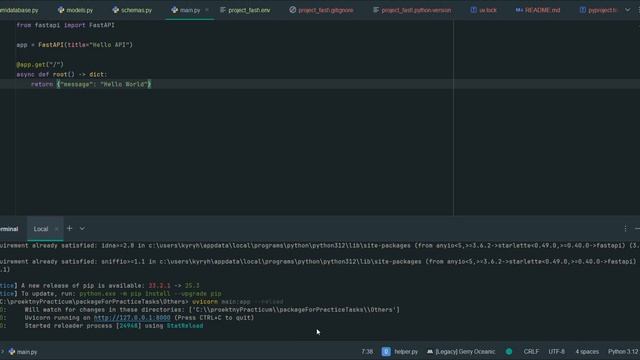Close the main.py editor tab
The height and width of the screenshot is (360, 640).
(207, 10)
